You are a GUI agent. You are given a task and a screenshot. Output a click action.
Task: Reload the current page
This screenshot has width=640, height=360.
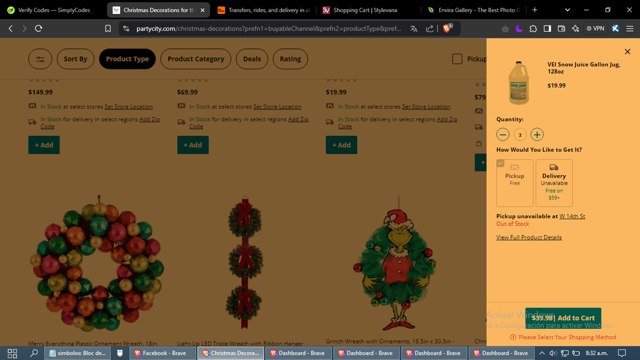(x=38, y=29)
